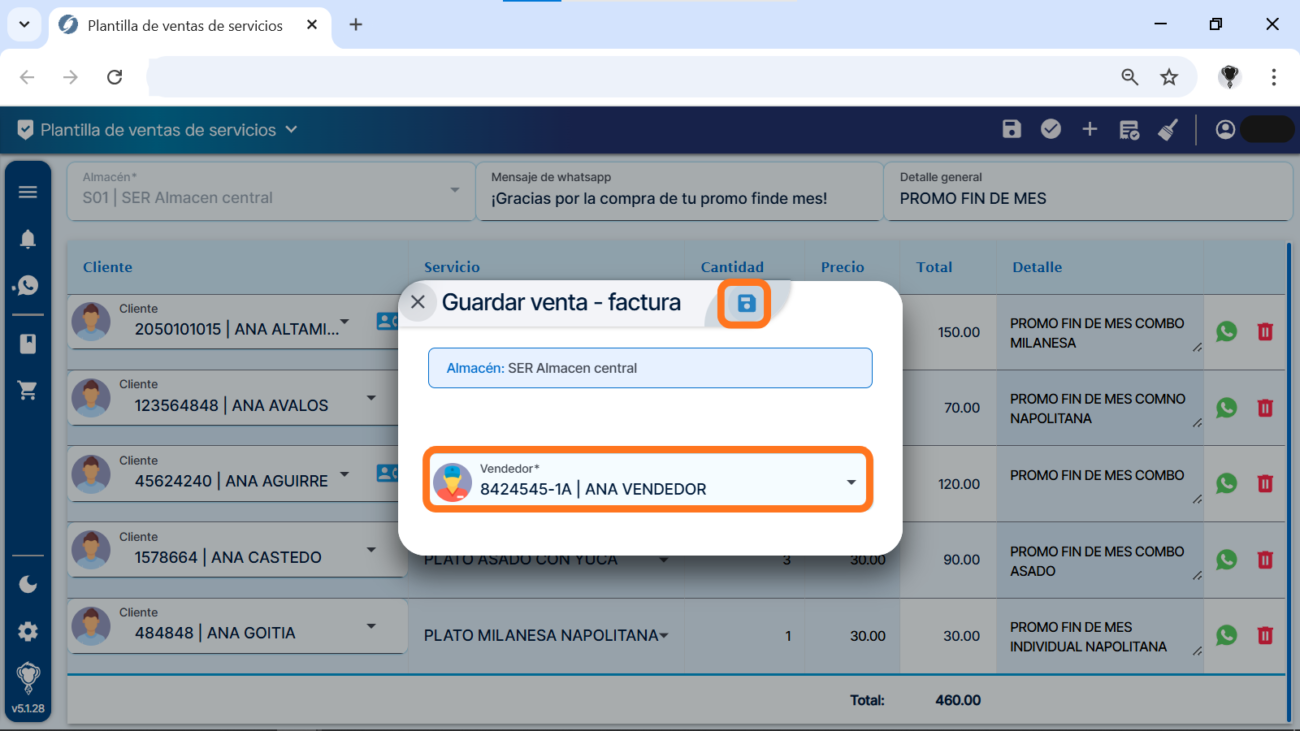Image resolution: width=1300 pixels, height=731 pixels.
Task: Open notifications bell in the sidebar
Action: point(28,239)
